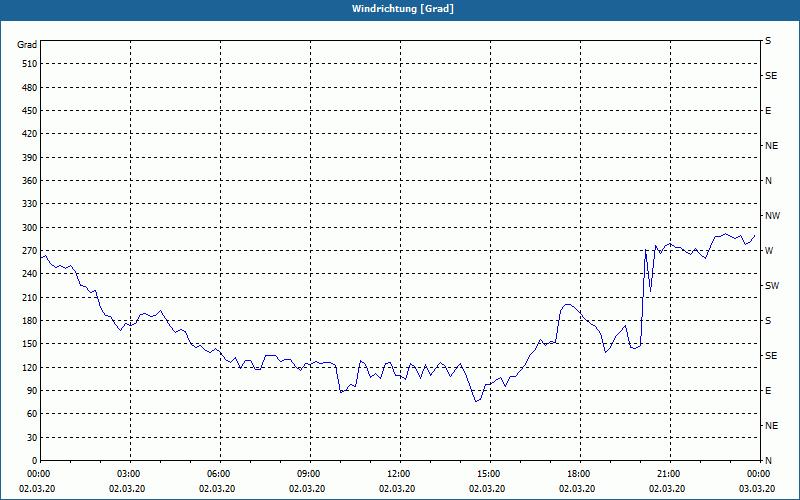
Task: Select the 06:00 time label
Action: 217,474
